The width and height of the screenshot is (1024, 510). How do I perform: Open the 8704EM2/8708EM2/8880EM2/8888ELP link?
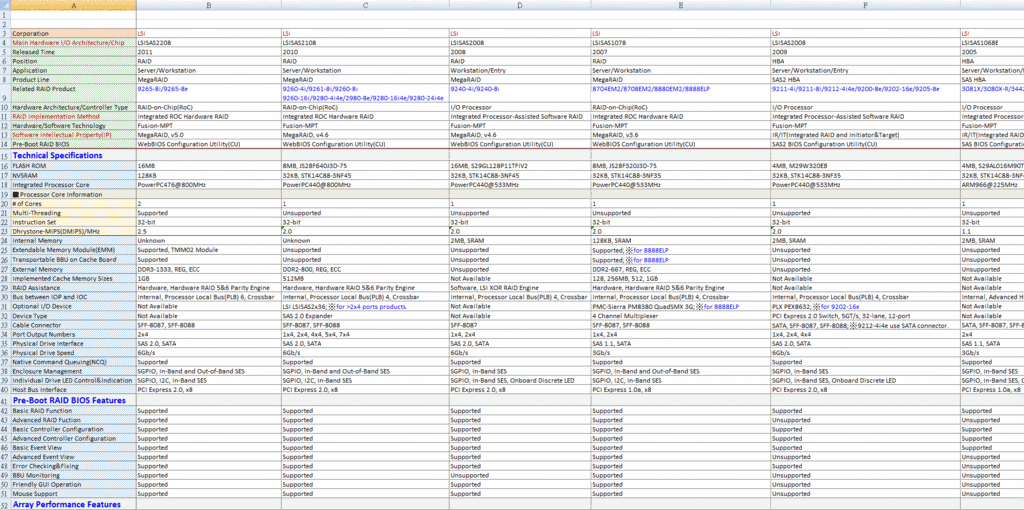click(651, 88)
